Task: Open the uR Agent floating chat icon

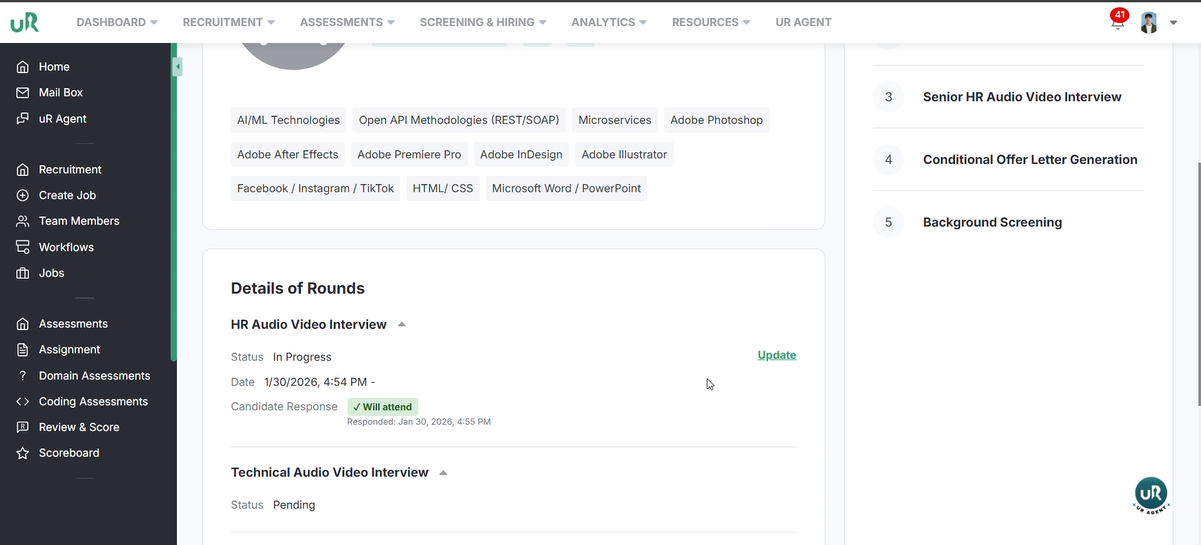Action: [x=1151, y=495]
